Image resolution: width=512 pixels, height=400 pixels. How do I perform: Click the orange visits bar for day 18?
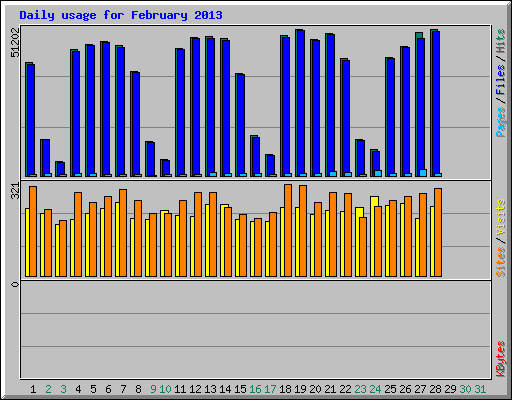coord(288,230)
